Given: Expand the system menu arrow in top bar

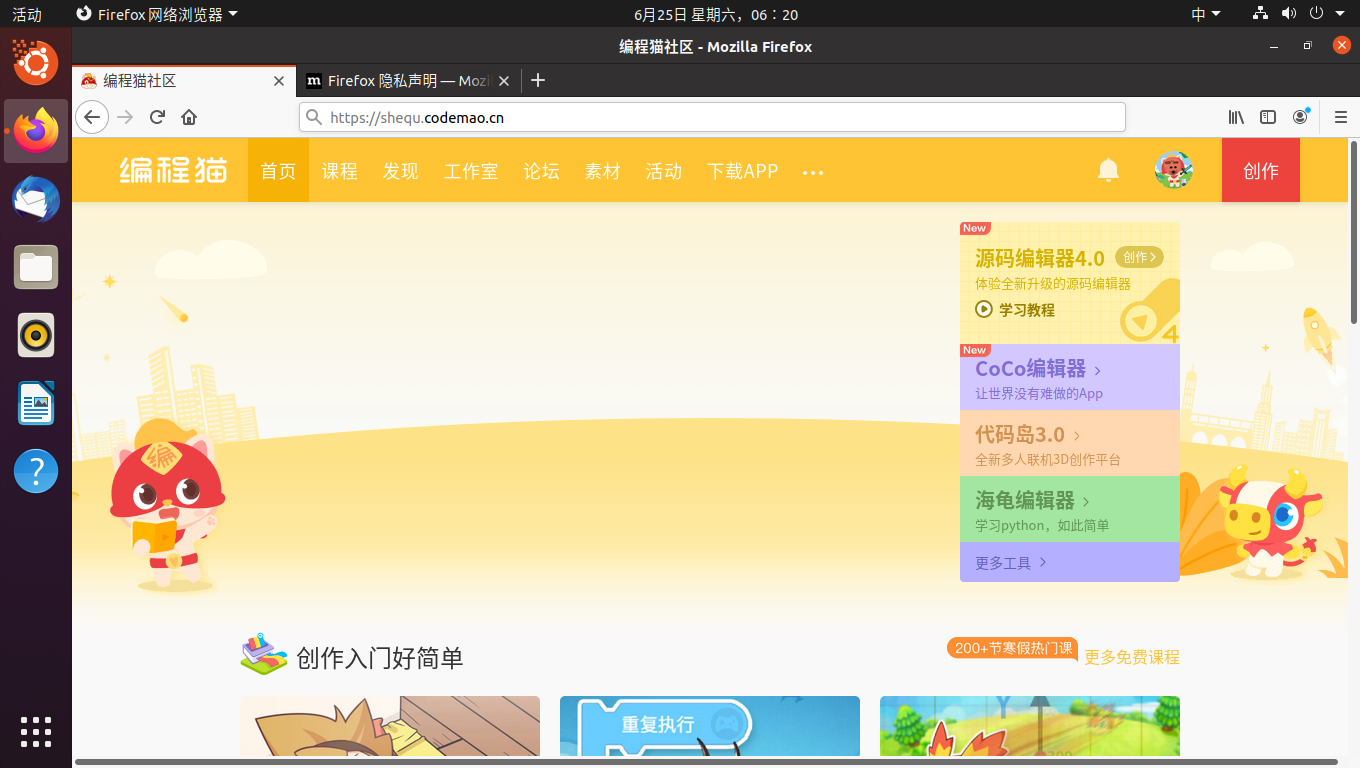Looking at the screenshot, I should point(1340,14).
